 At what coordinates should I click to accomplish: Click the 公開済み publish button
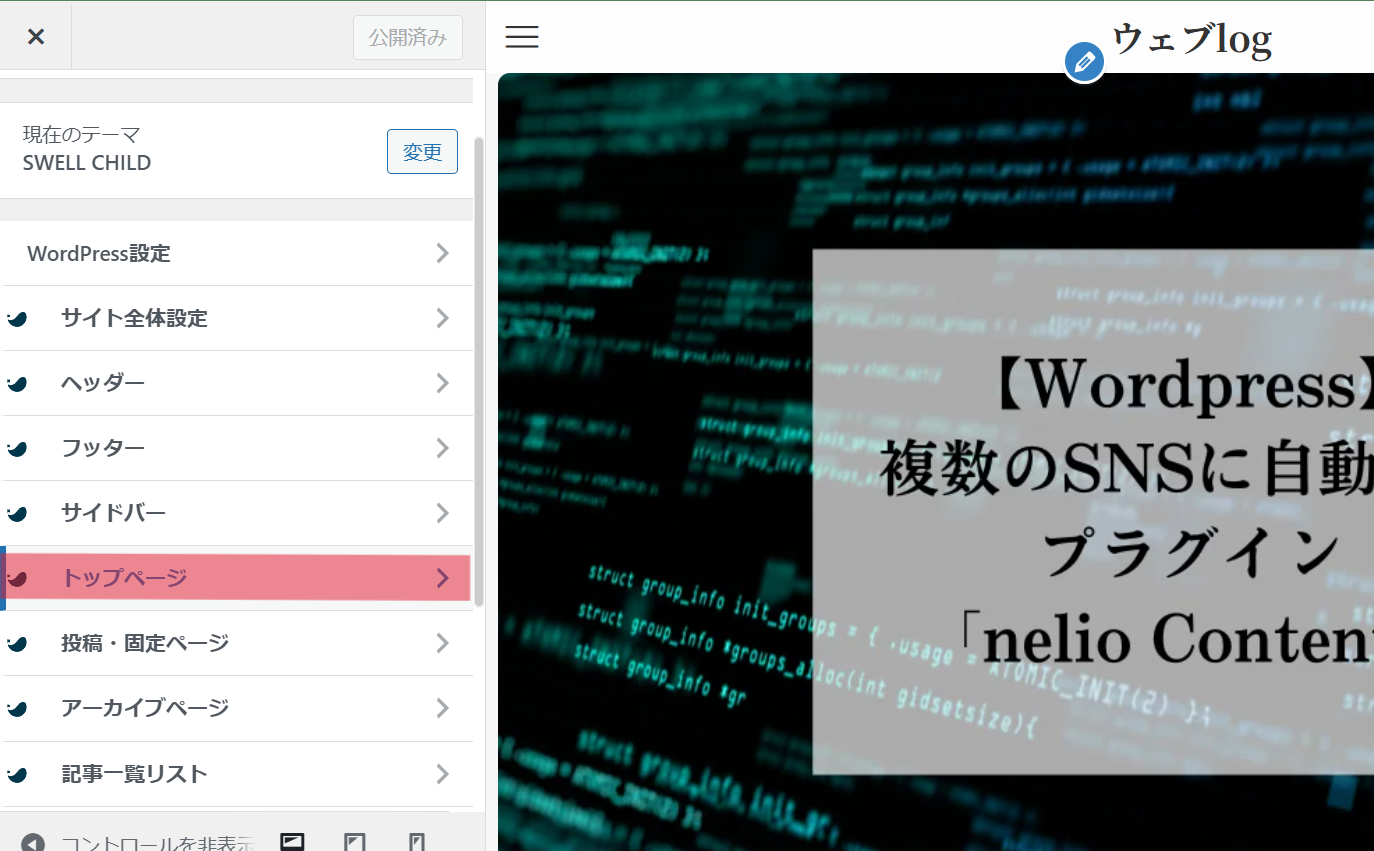[x=408, y=38]
